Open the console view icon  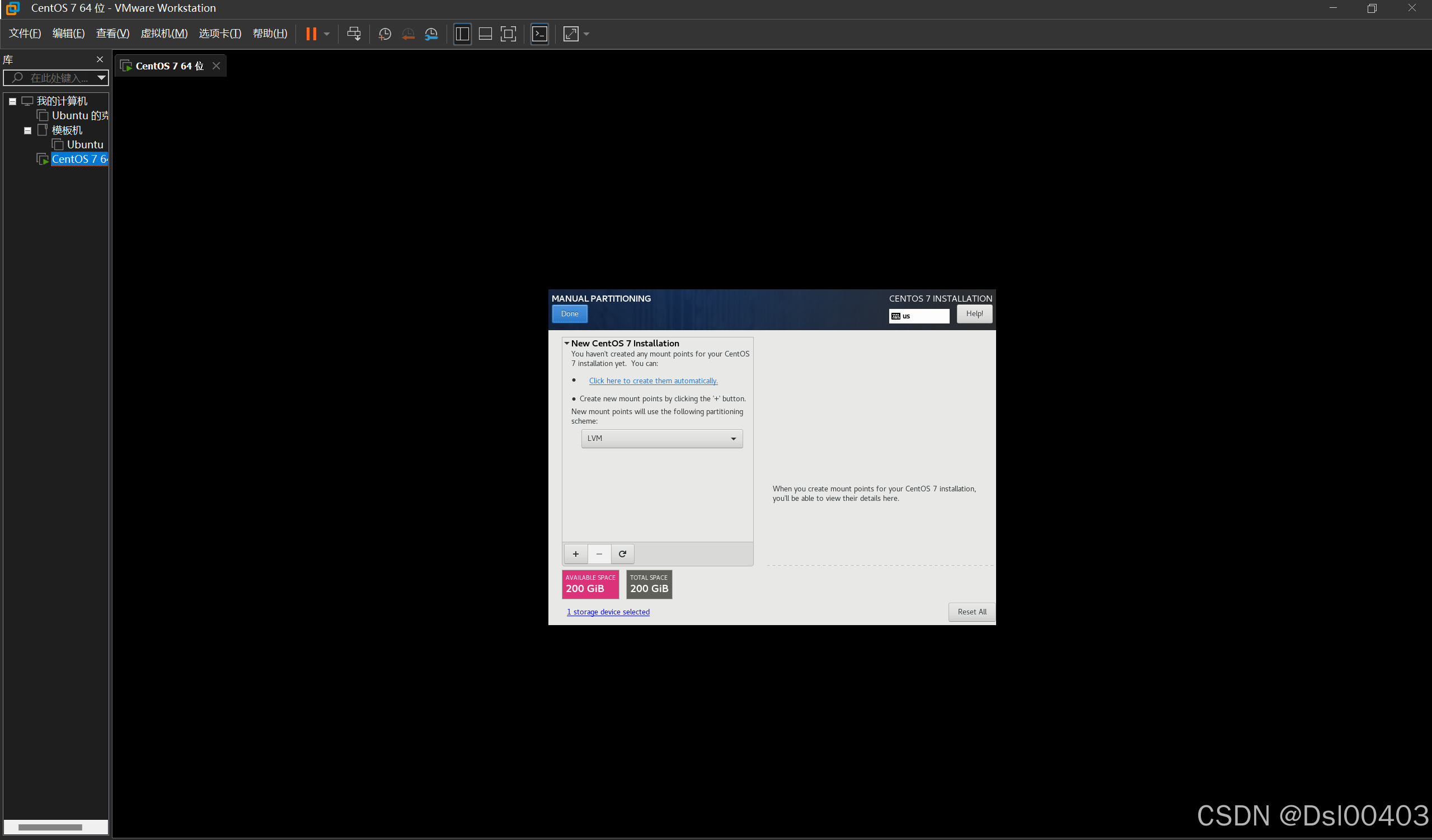point(540,34)
